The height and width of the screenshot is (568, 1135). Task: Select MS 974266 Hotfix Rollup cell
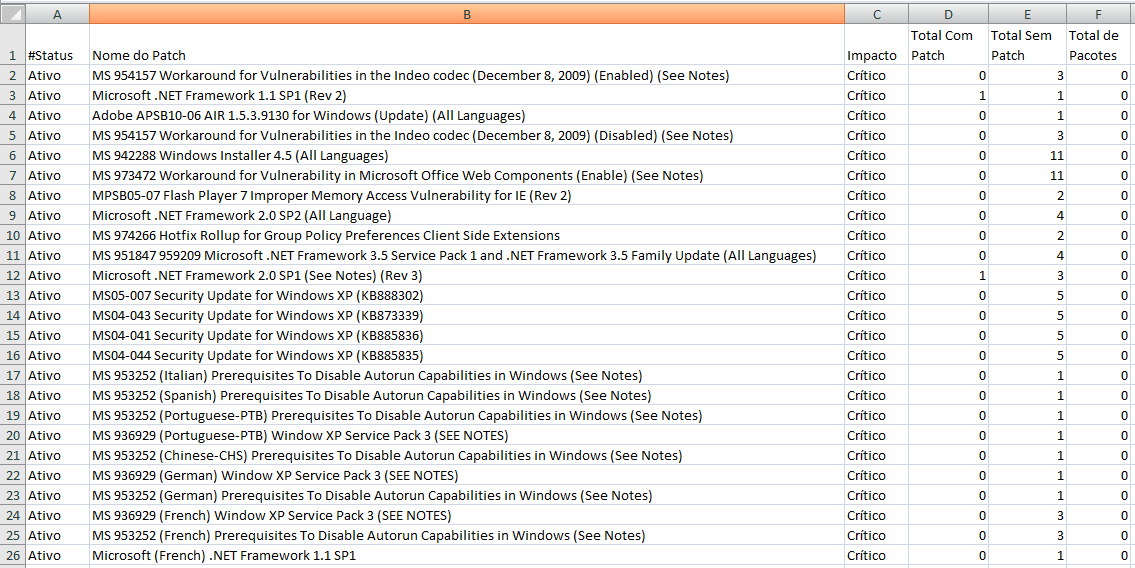coord(467,236)
